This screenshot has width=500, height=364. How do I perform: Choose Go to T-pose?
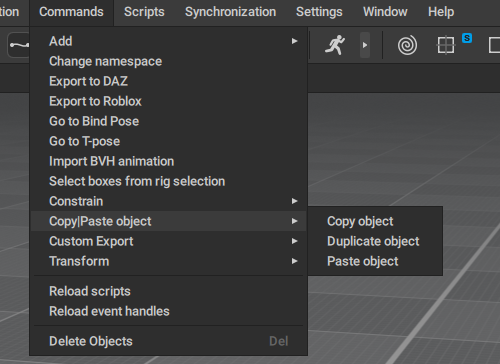tap(168, 141)
